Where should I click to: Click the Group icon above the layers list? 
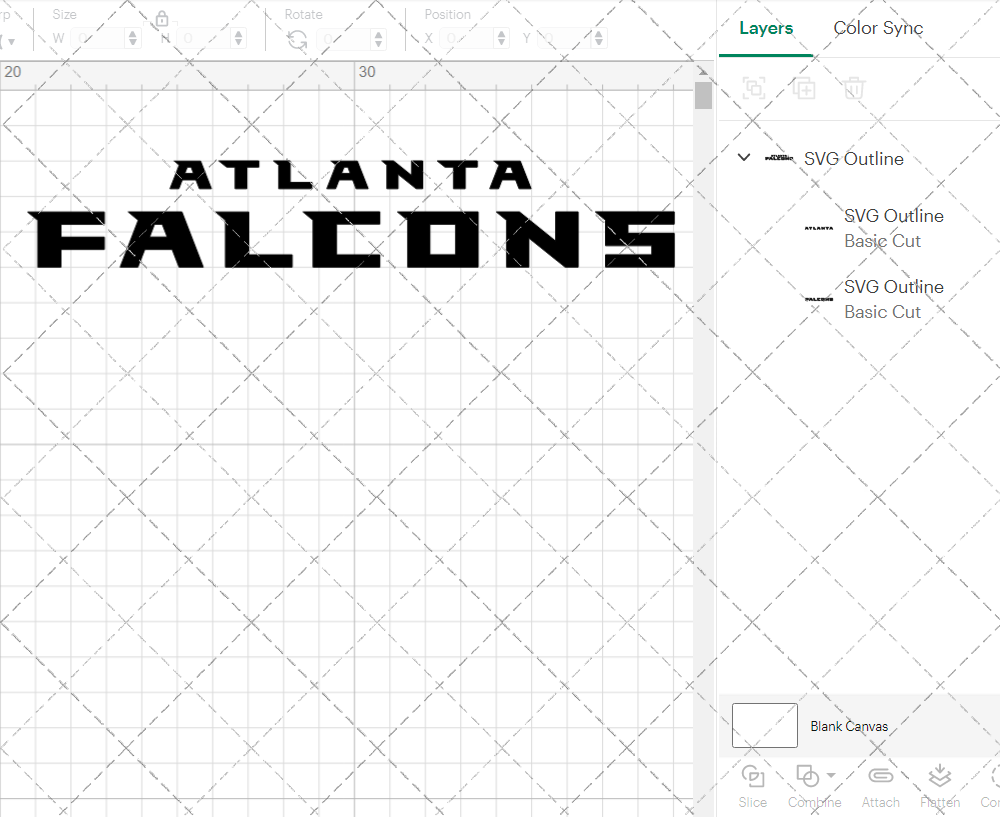[753, 88]
